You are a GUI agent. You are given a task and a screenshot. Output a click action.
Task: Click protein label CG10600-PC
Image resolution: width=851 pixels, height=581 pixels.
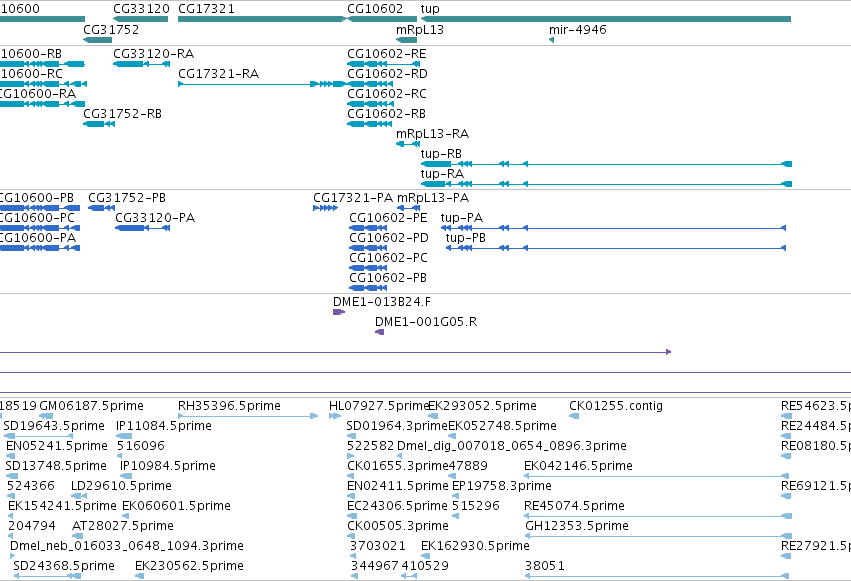click(37, 218)
